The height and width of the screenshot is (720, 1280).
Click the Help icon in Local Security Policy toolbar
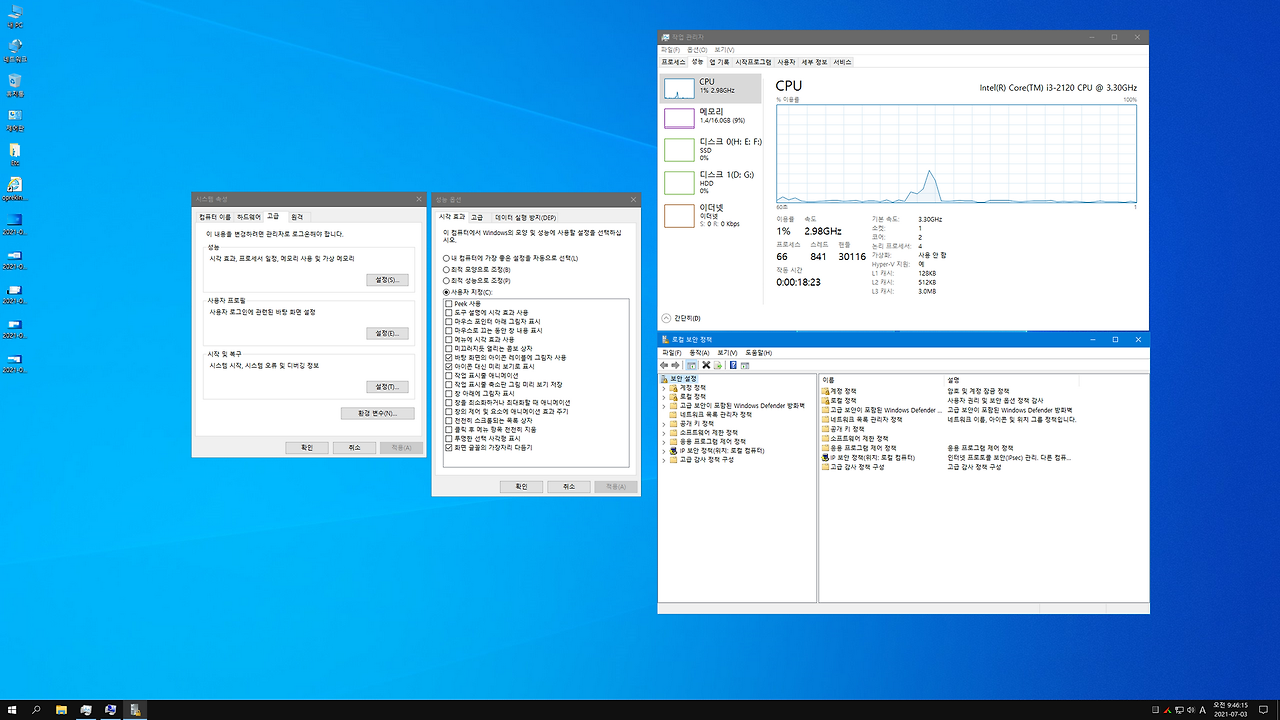735,364
